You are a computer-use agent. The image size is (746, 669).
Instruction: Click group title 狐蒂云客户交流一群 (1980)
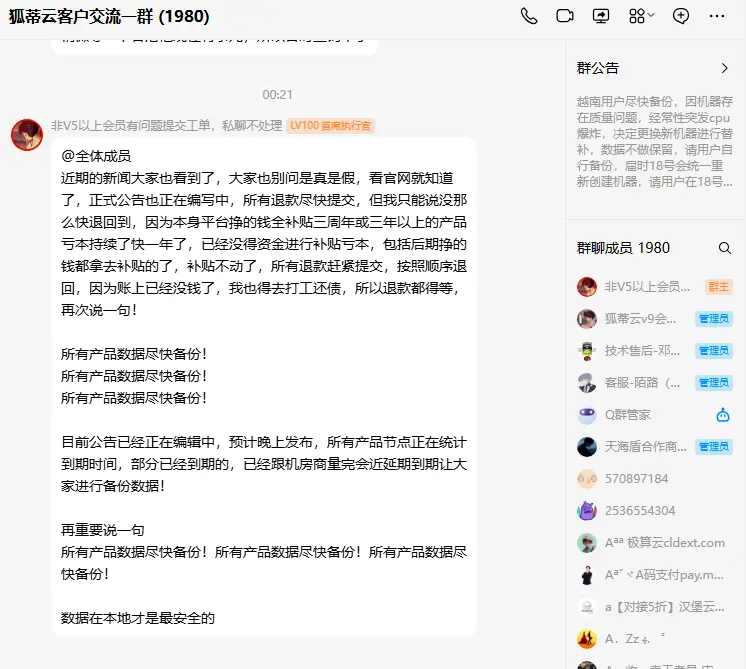(x=109, y=17)
